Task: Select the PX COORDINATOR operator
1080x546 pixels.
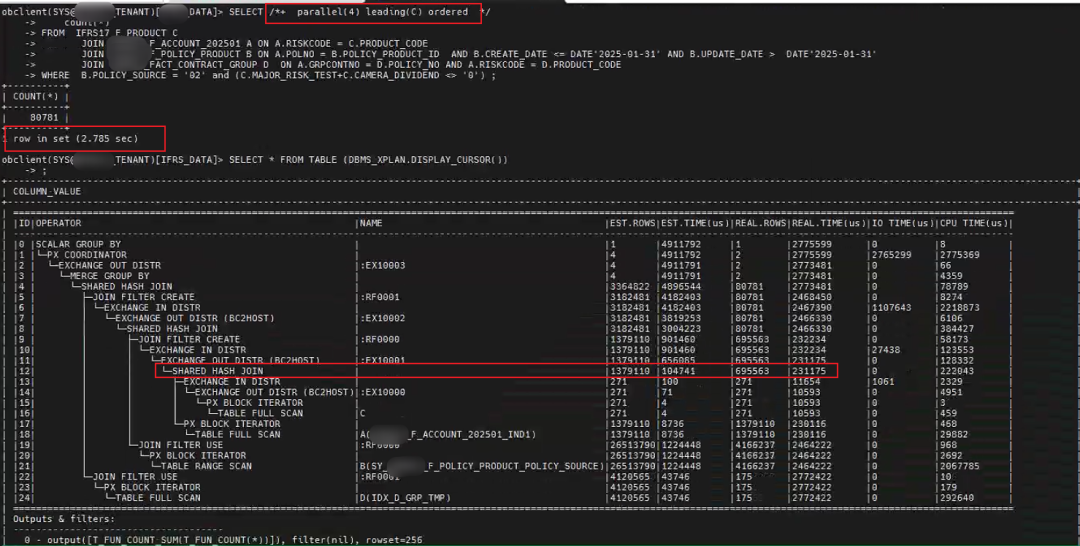Action: [x=87, y=255]
